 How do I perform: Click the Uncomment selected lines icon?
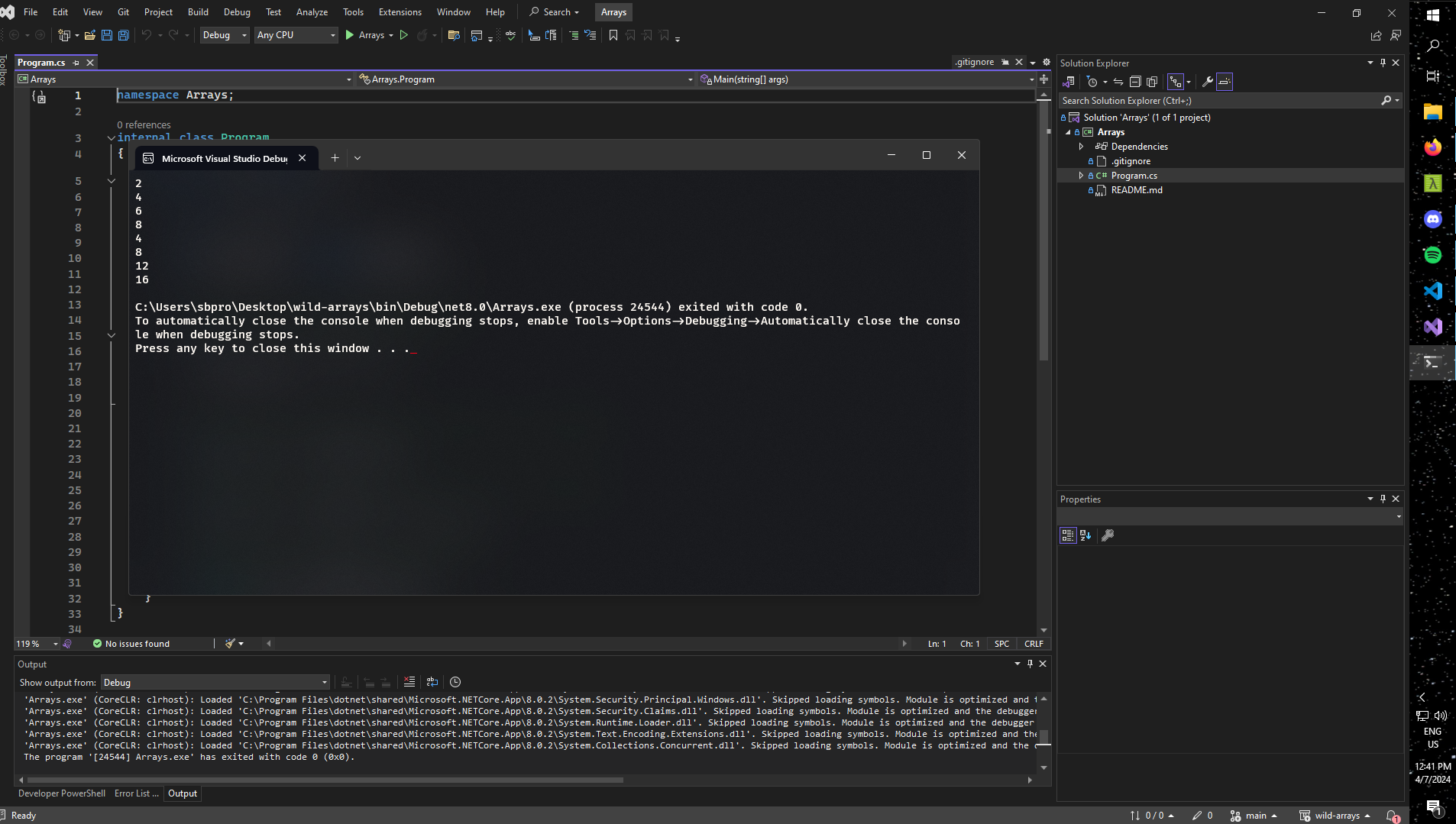(x=590, y=35)
